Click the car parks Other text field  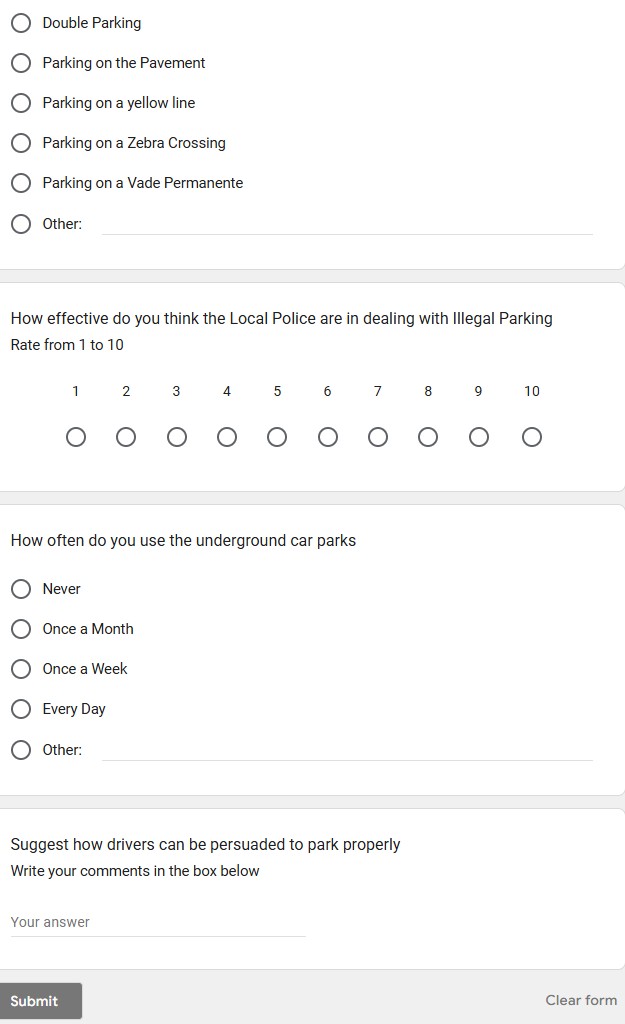(347, 750)
